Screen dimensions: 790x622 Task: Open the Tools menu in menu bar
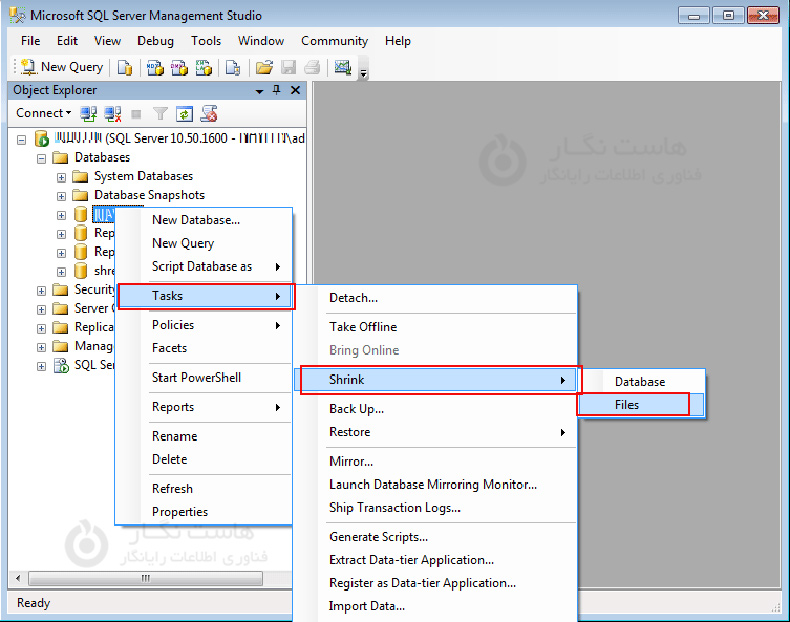point(206,41)
